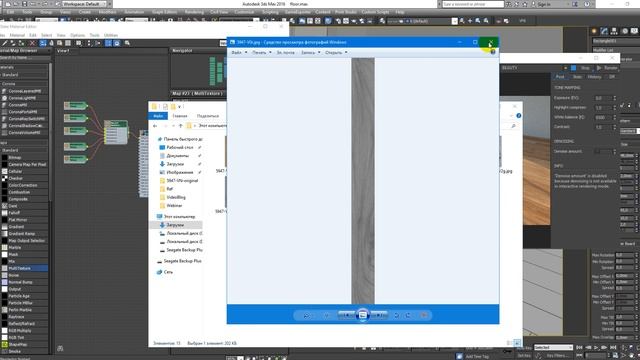Open the Открыть dropdown in Photo Viewer
The width and height of the screenshot is (640, 360).
pyautogui.click(x=336, y=53)
